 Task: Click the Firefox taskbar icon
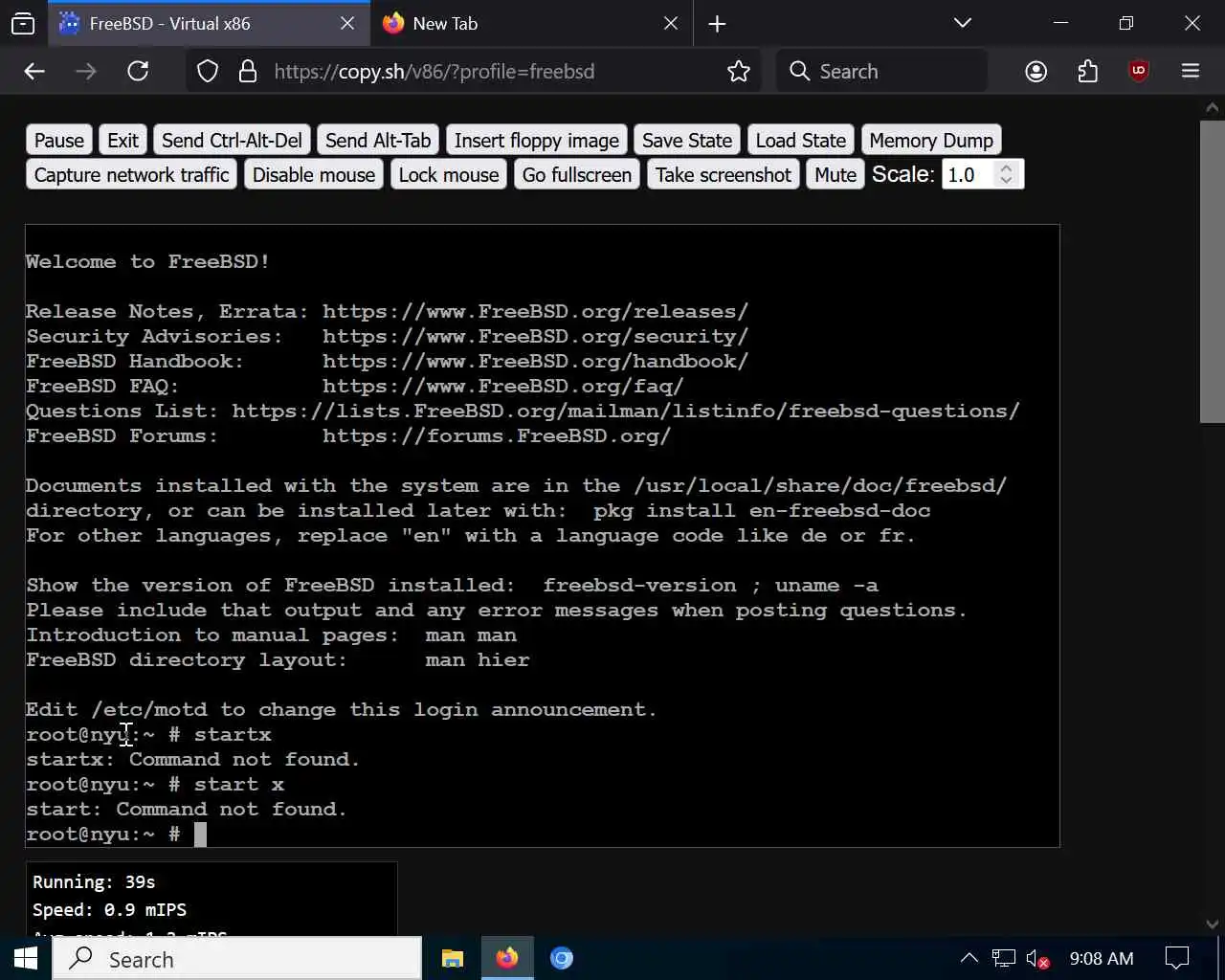[x=507, y=958]
